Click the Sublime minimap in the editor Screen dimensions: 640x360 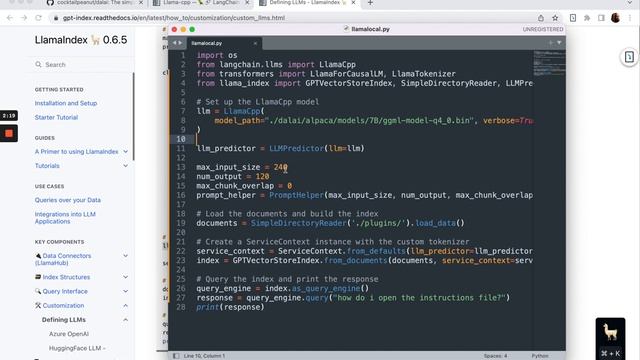point(549,62)
